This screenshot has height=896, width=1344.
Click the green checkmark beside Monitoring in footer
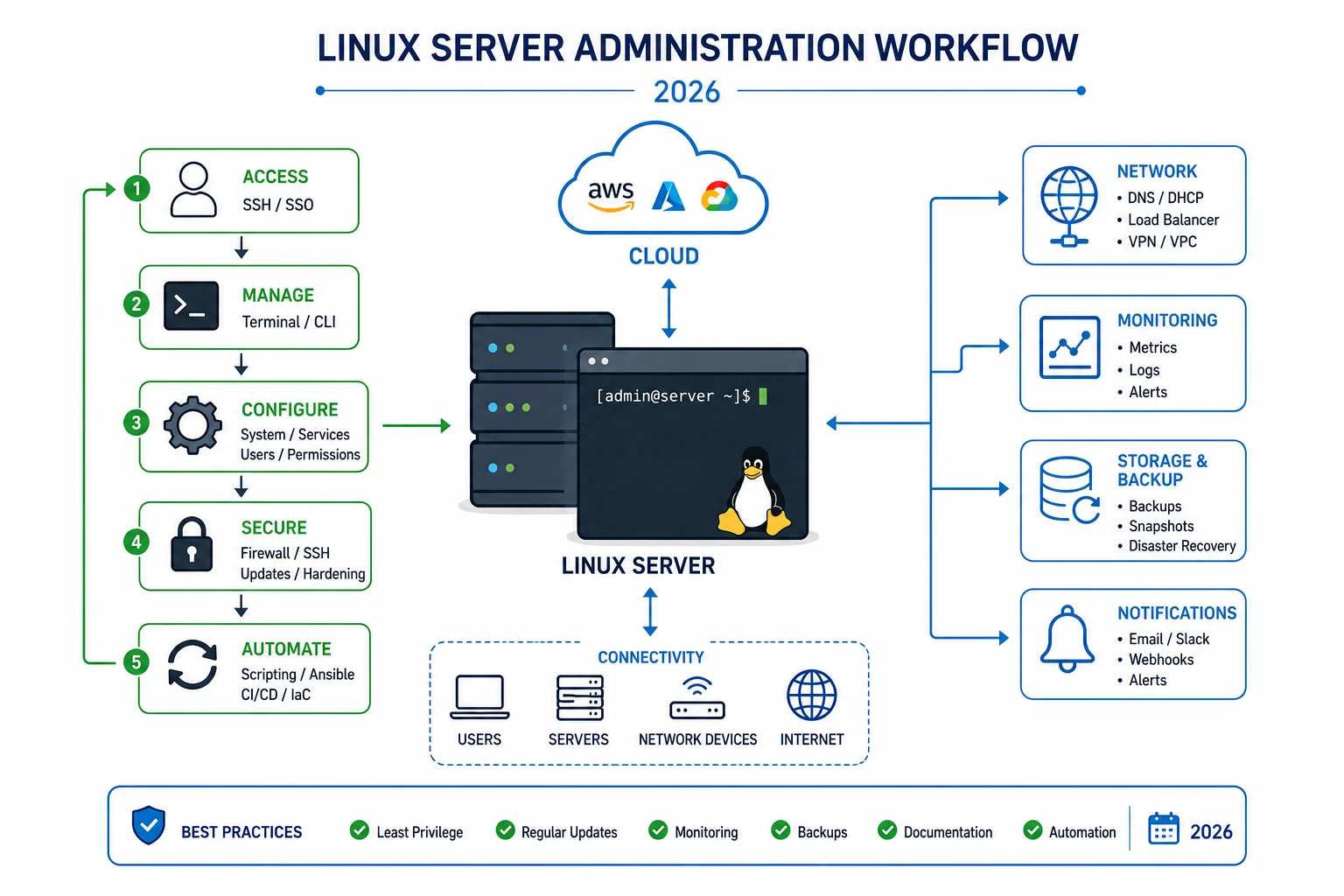pyautogui.click(x=658, y=829)
